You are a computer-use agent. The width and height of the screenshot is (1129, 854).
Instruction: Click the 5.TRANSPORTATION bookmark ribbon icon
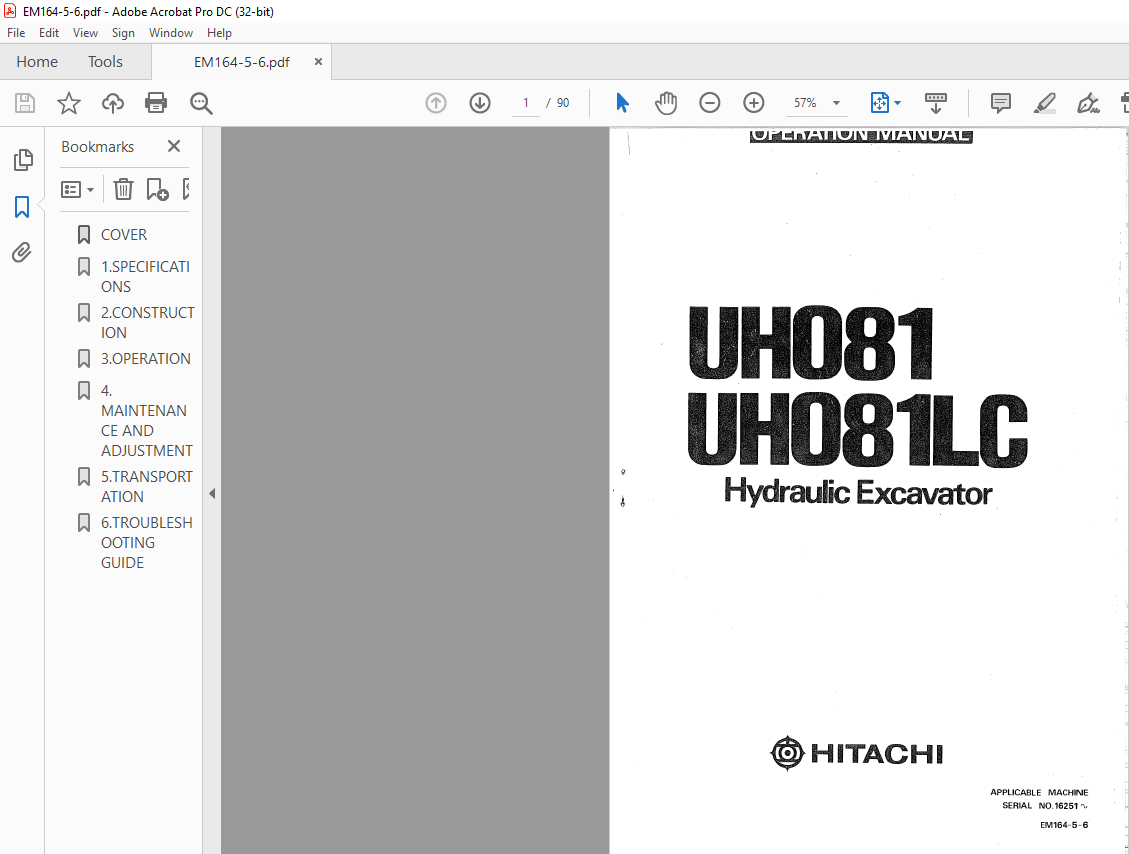point(84,477)
